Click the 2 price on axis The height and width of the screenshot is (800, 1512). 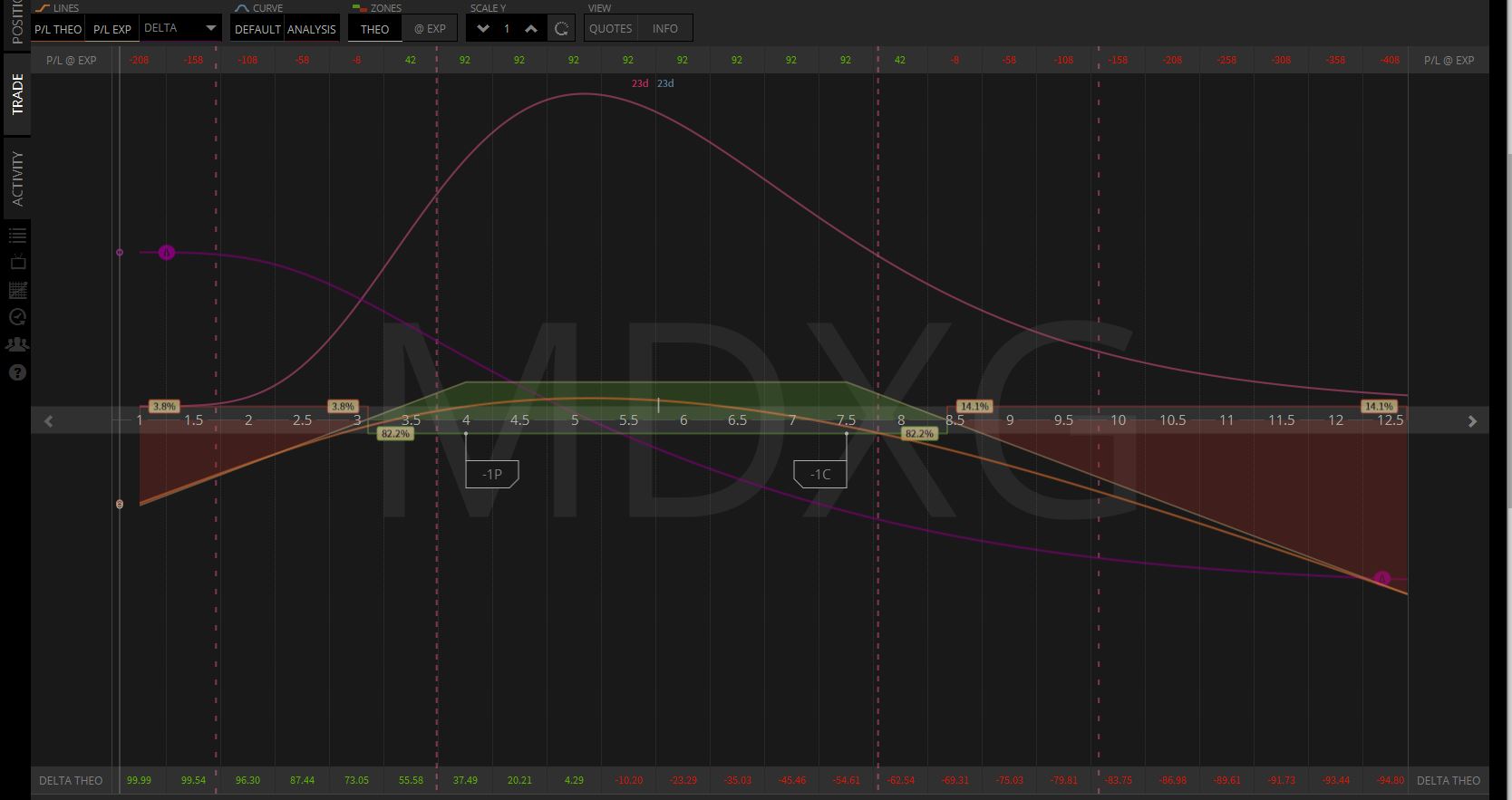click(248, 420)
